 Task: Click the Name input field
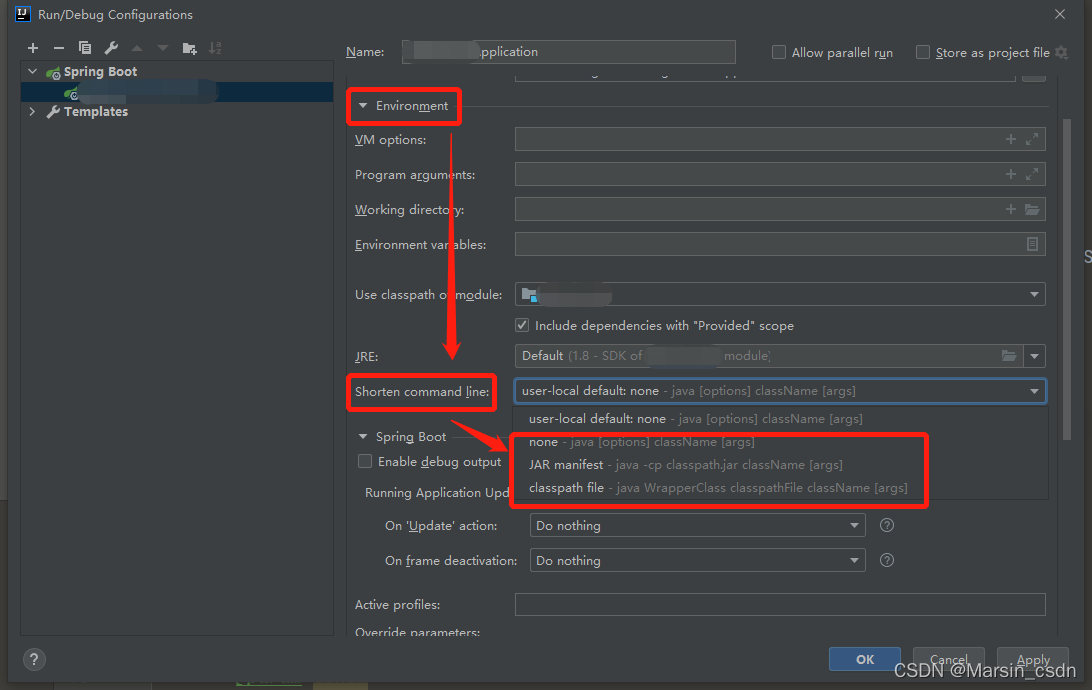tap(568, 52)
